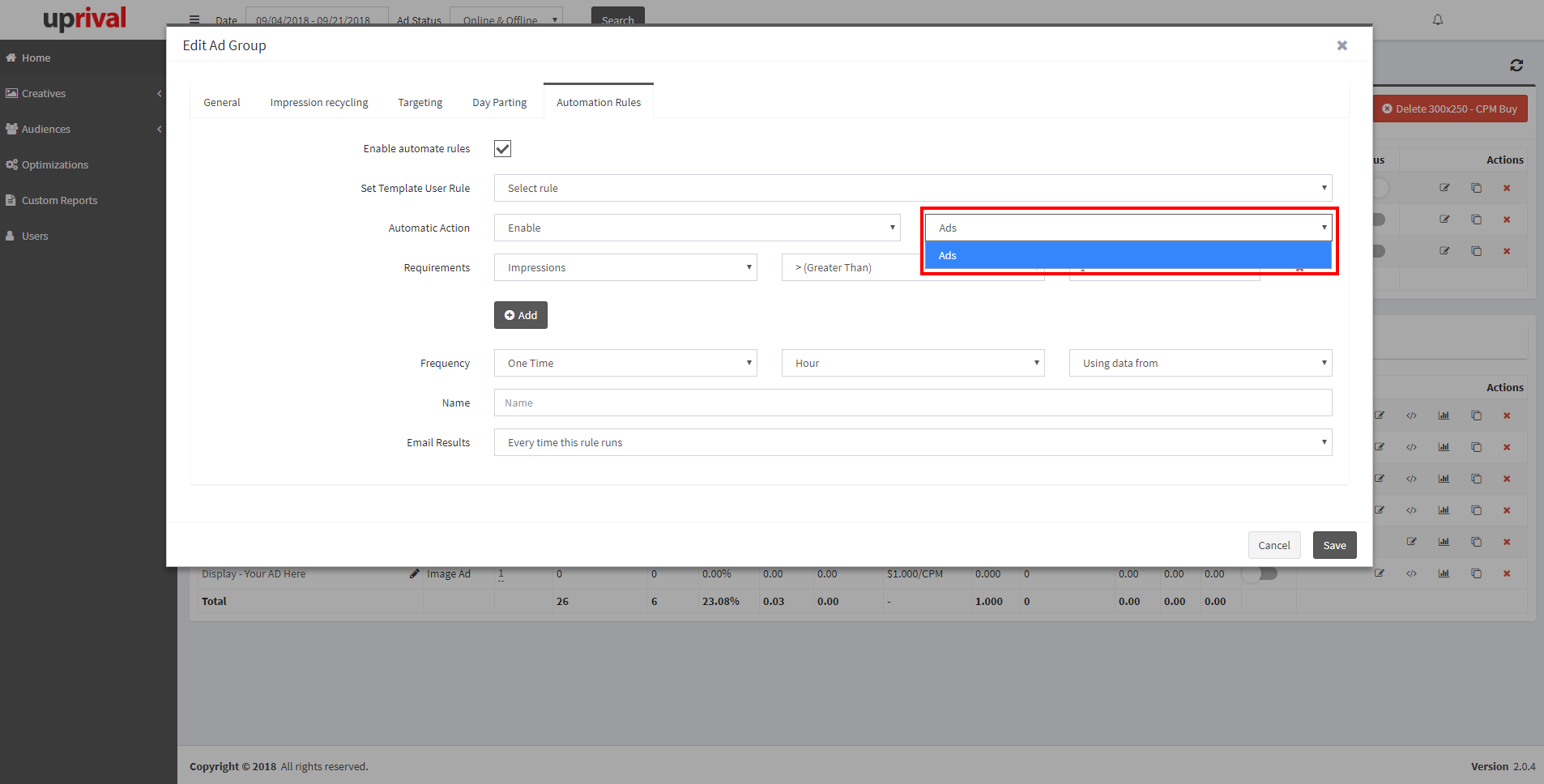Delete third row in upper Actions table
1544x784 pixels.
(x=1507, y=251)
